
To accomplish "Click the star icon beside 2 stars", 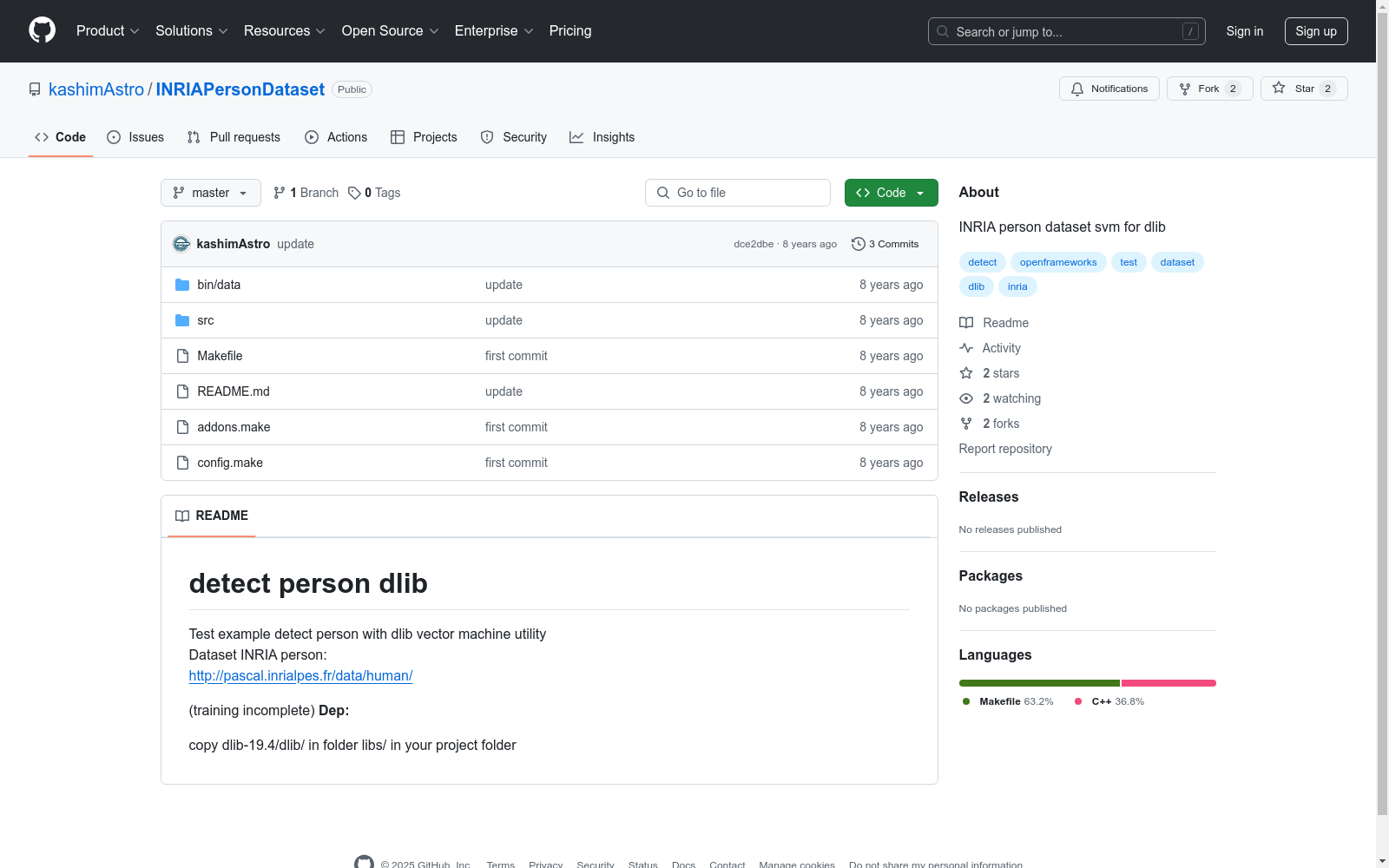I will tap(966, 373).
